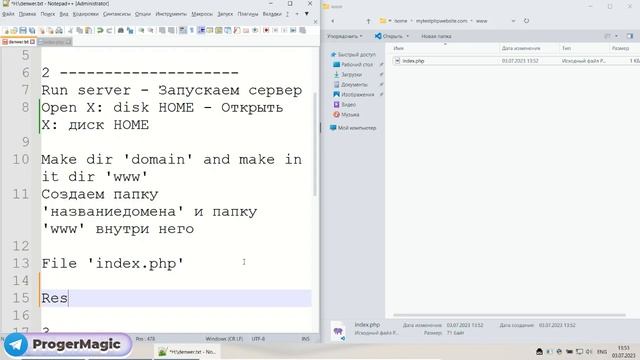Switch to the denwer.txt tab

[17, 42]
